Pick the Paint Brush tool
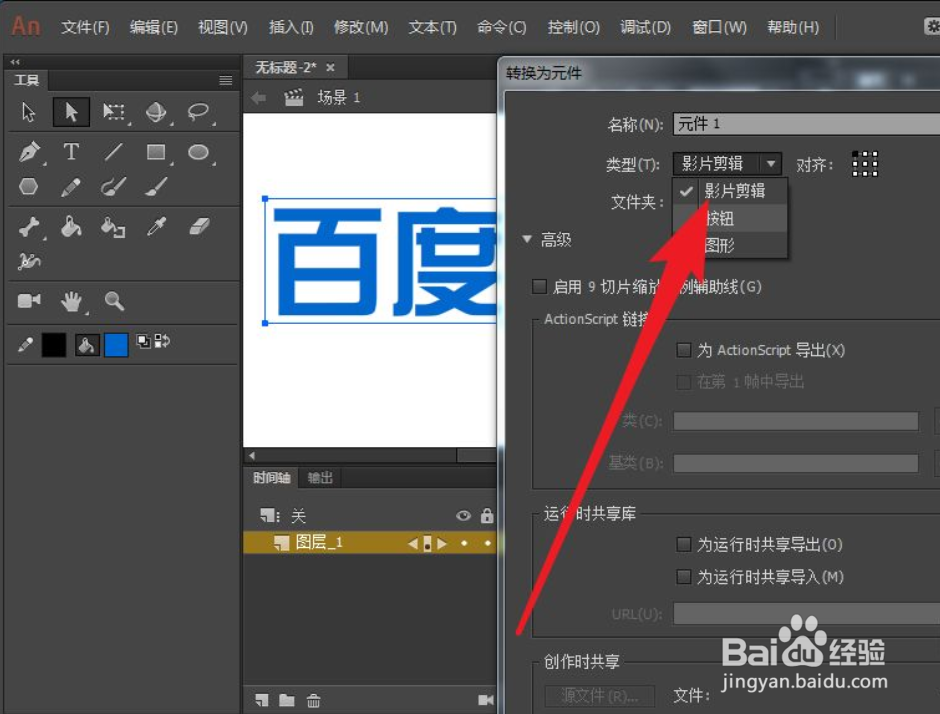940x714 pixels. pos(113,187)
